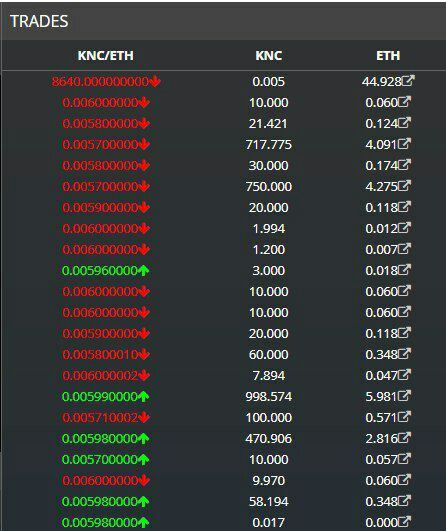
Task: Click the 1.200 KNC amount
Action: click(x=269, y=250)
